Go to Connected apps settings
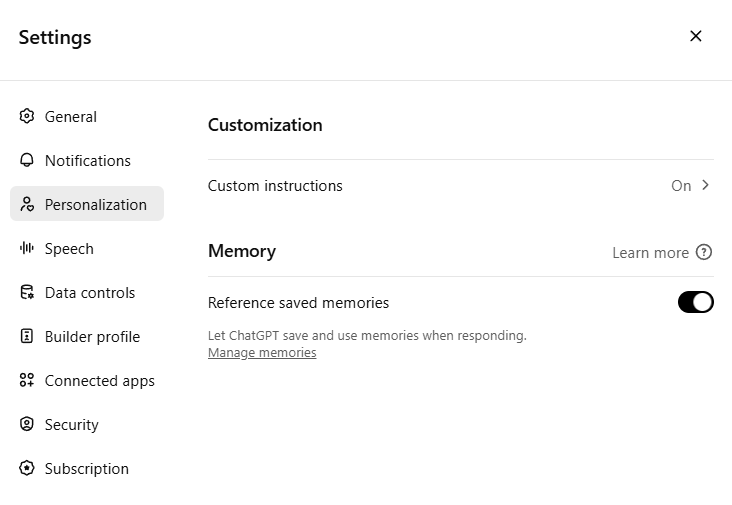732x505 pixels. click(87, 380)
